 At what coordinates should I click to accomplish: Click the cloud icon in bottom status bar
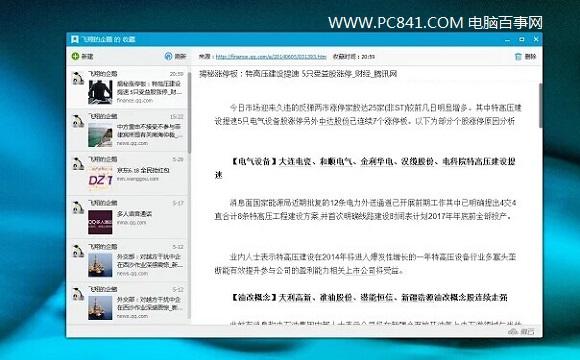pyautogui.click(x=513, y=331)
